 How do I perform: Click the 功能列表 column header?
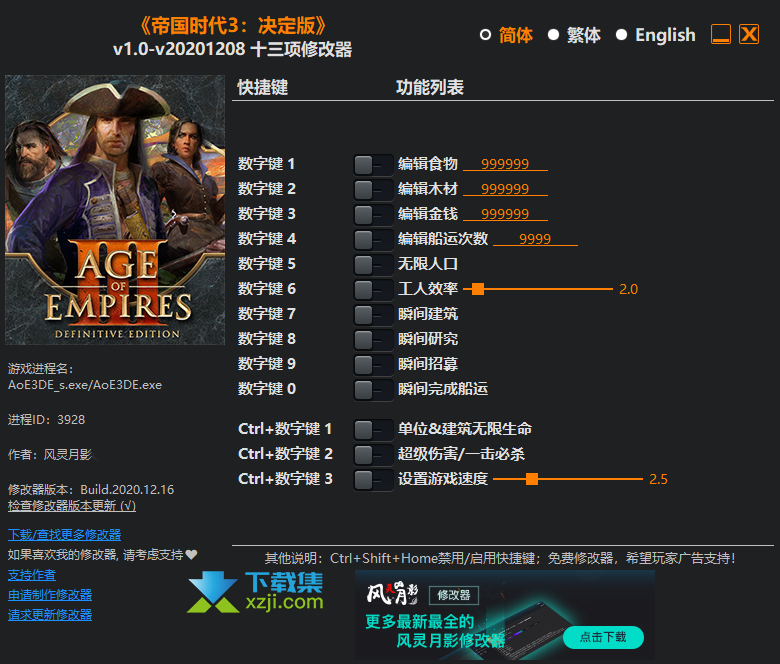430,88
